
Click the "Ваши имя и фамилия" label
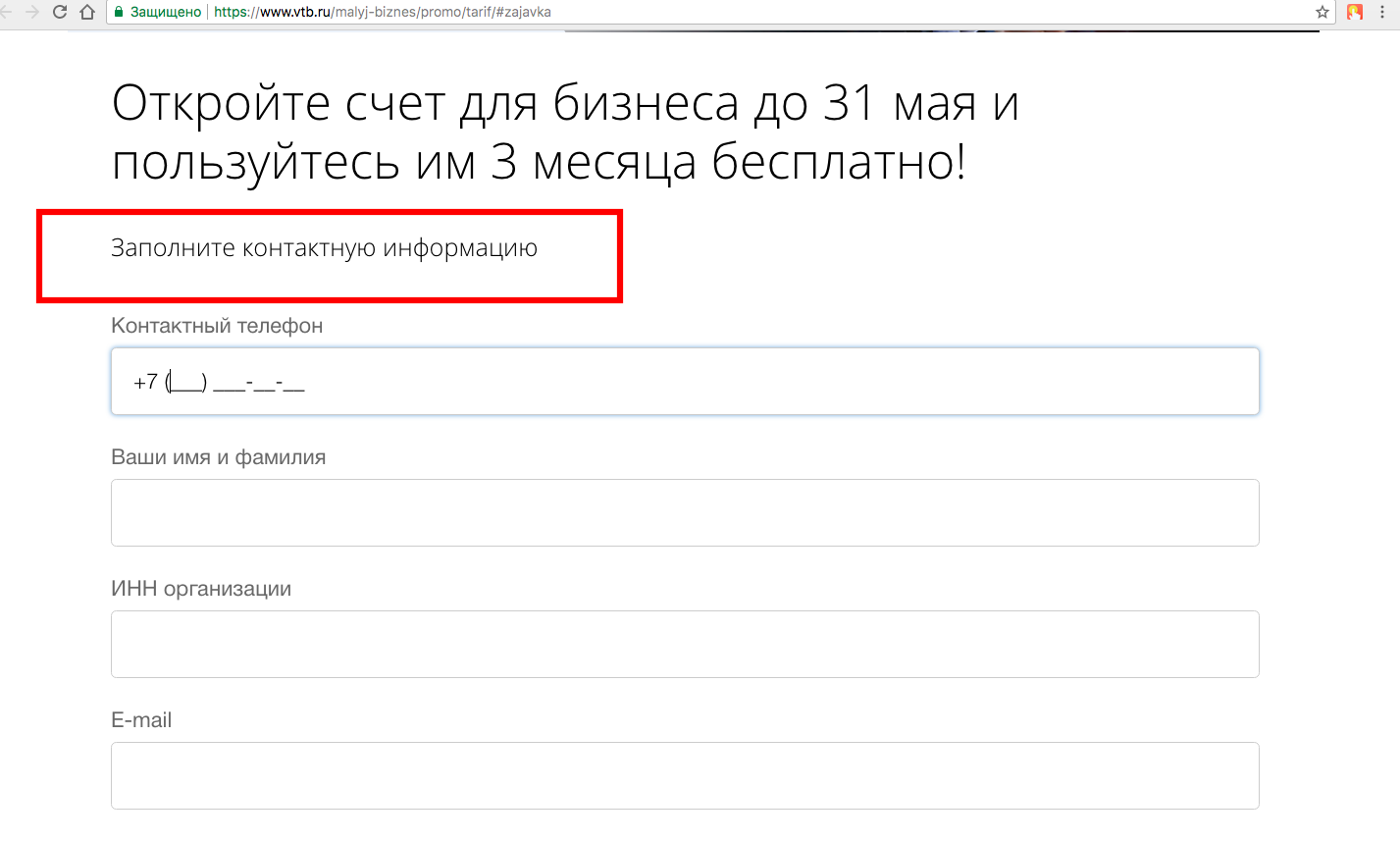click(218, 457)
